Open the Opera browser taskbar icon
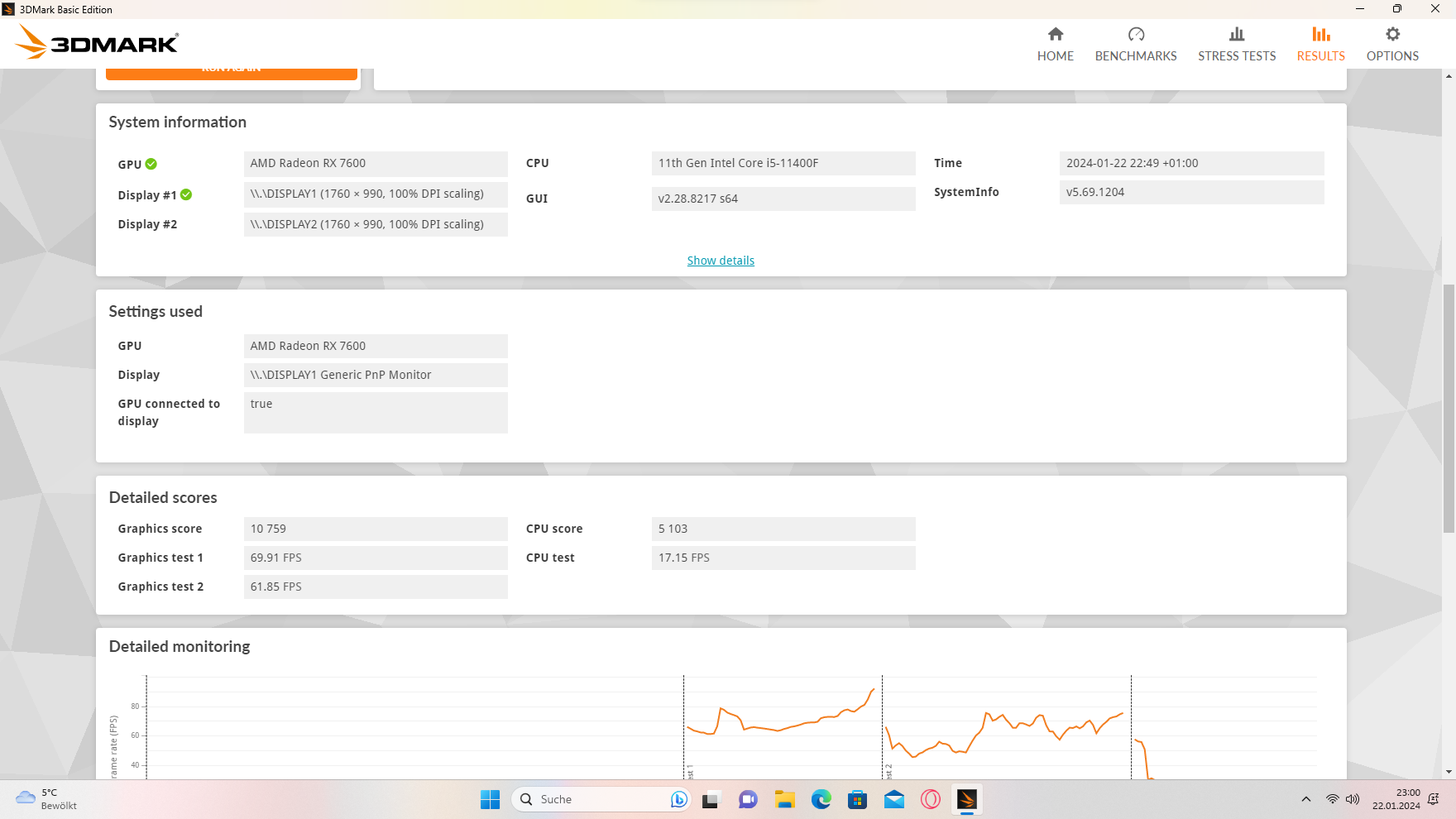The width and height of the screenshot is (1456, 819). tap(930, 799)
